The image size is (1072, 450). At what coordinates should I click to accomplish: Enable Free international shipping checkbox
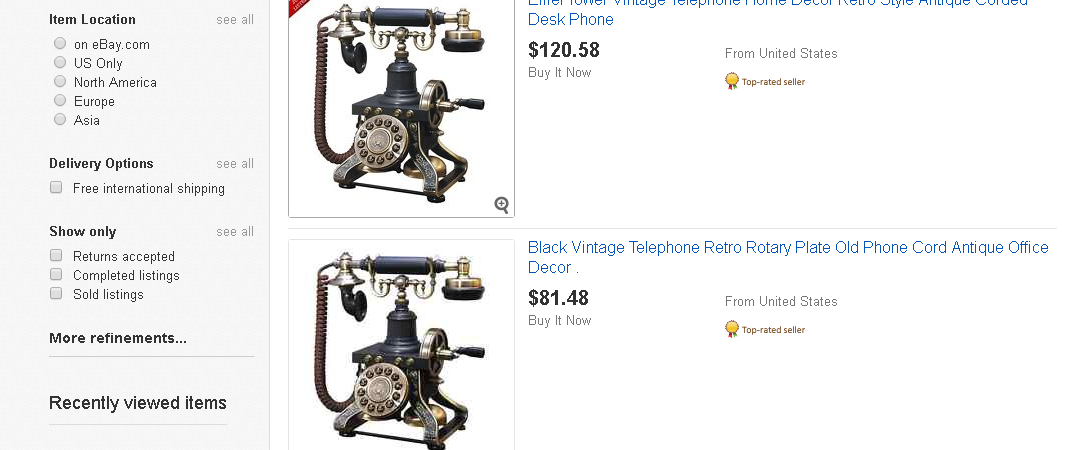(x=56, y=188)
